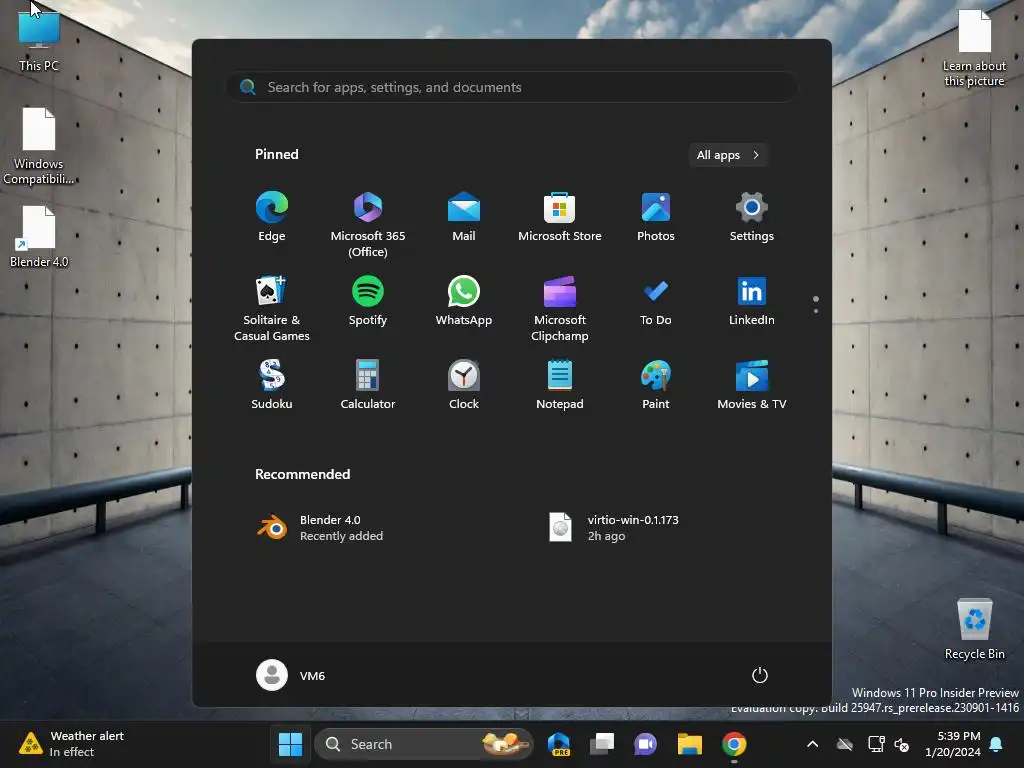Image resolution: width=1024 pixels, height=768 pixels.
Task: Expand the All apps list
Action: 728,155
